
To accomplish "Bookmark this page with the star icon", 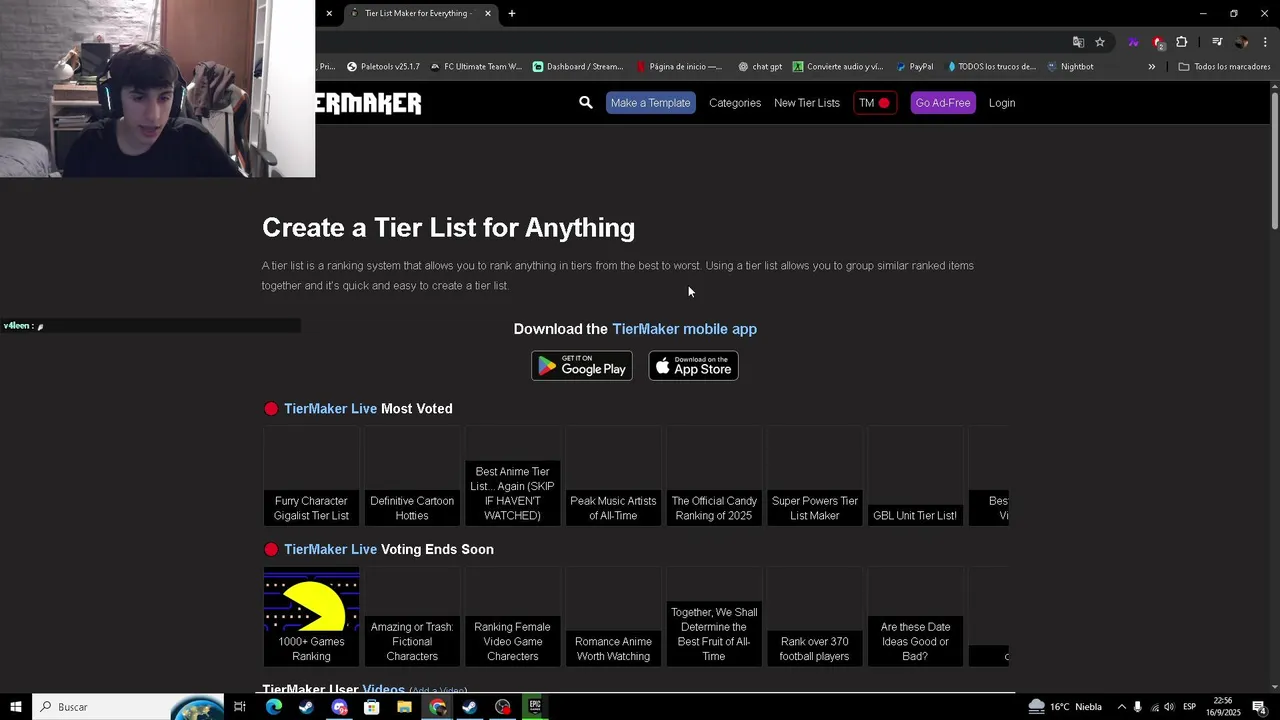I will pyautogui.click(x=1100, y=42).
